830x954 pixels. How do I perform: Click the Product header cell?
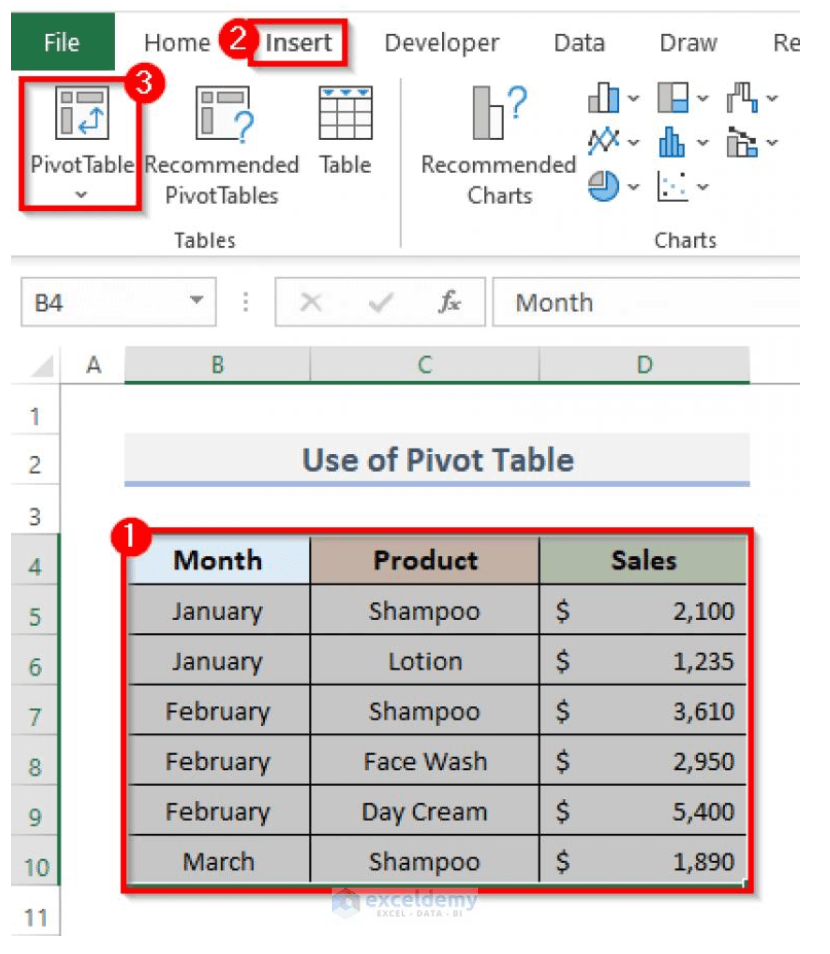click(425, 560)
